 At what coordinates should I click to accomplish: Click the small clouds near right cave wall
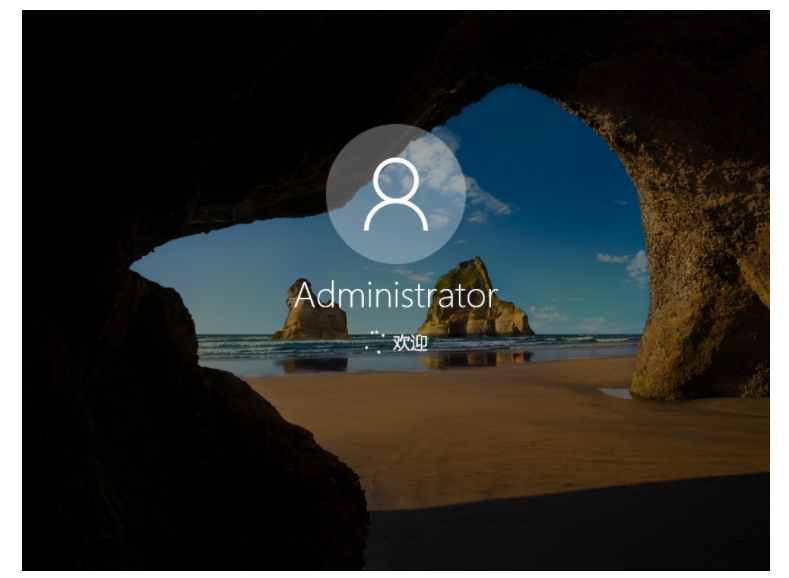624,267
